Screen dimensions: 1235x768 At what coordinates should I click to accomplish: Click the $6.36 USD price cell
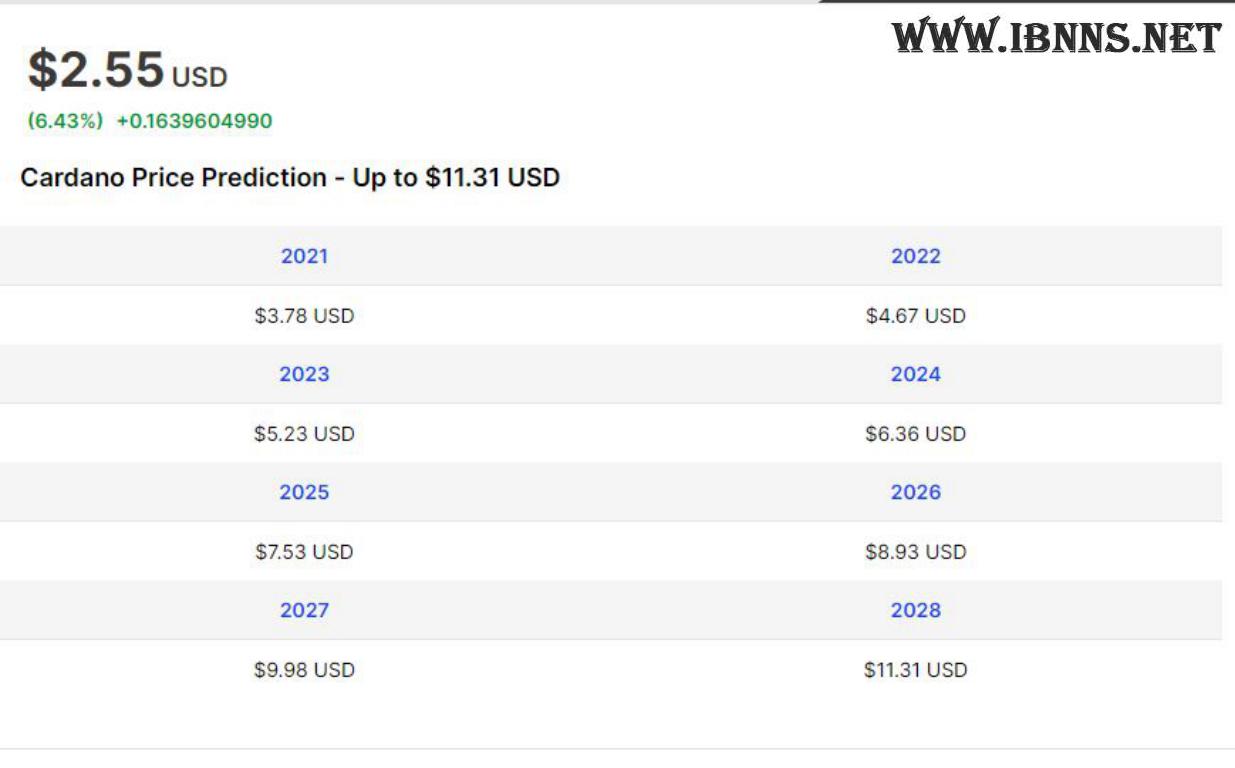tap(916, 434)
